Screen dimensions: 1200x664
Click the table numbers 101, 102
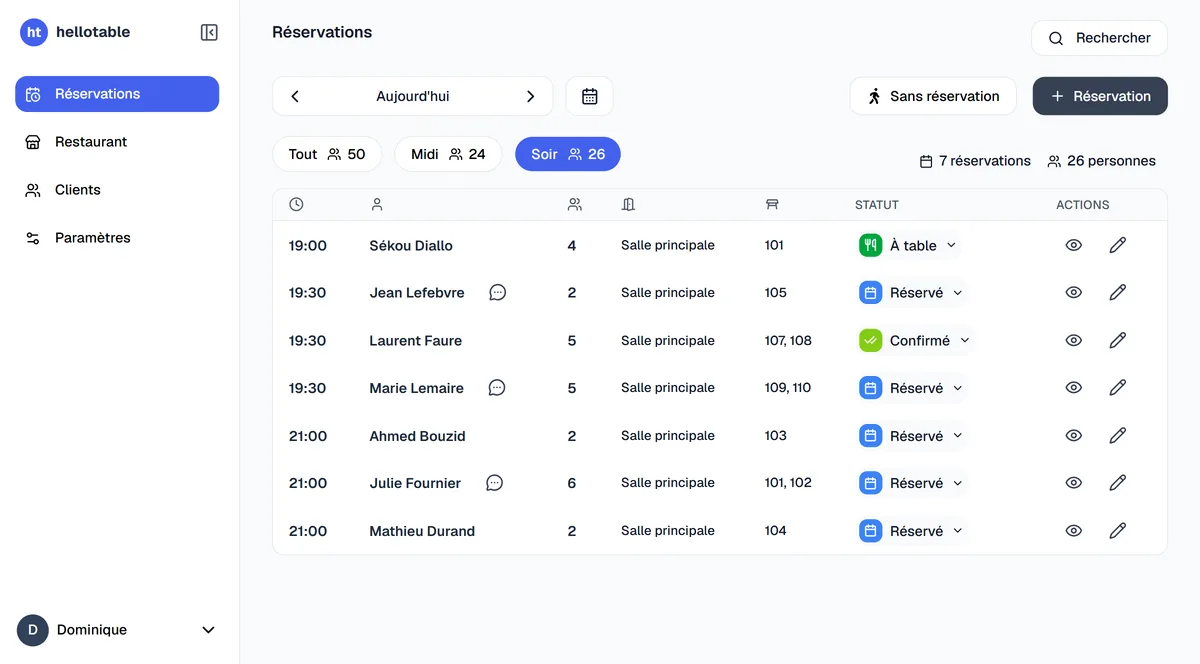tap(788, 483)
